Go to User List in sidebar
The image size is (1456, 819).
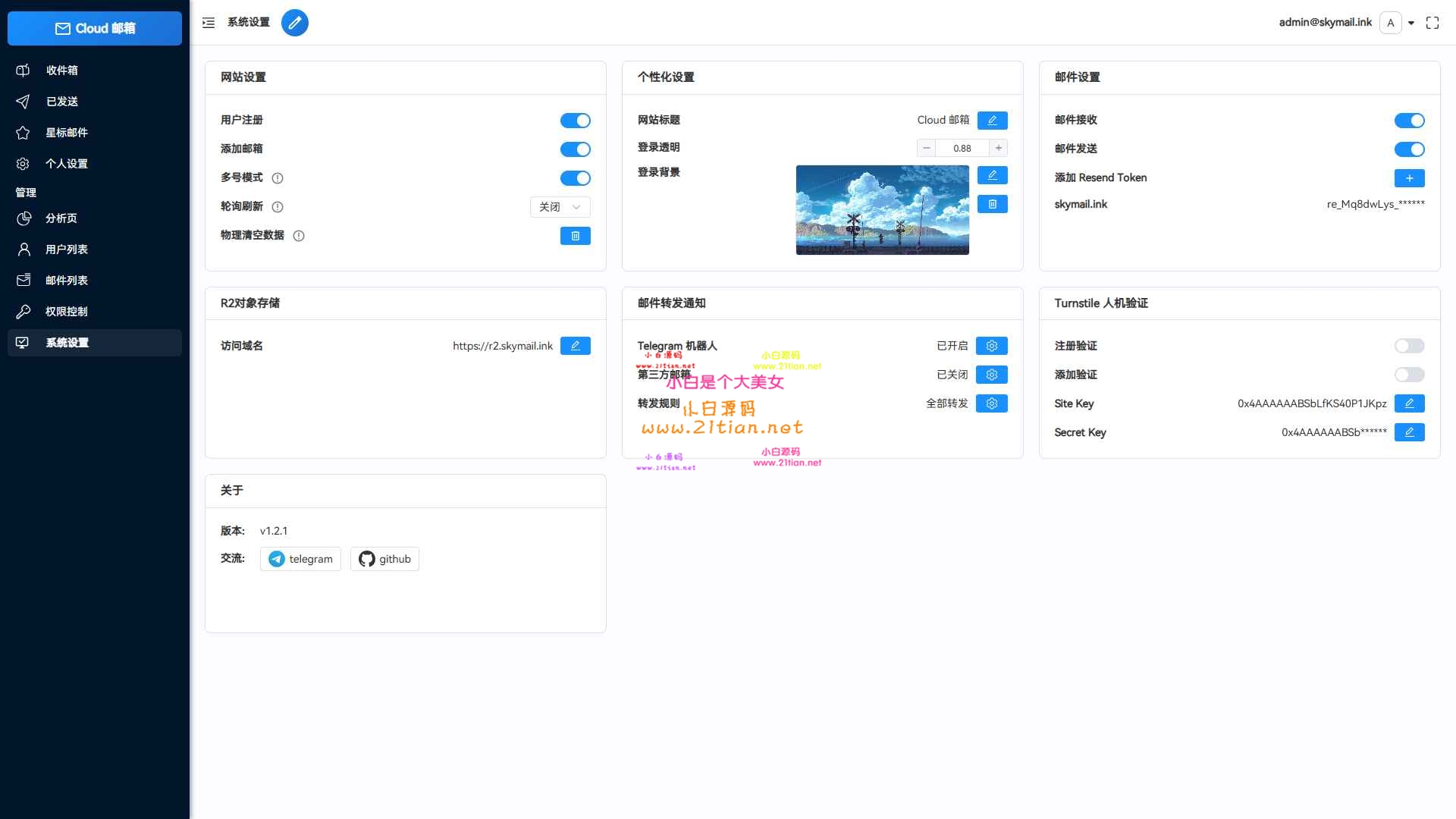coord(67,249)
